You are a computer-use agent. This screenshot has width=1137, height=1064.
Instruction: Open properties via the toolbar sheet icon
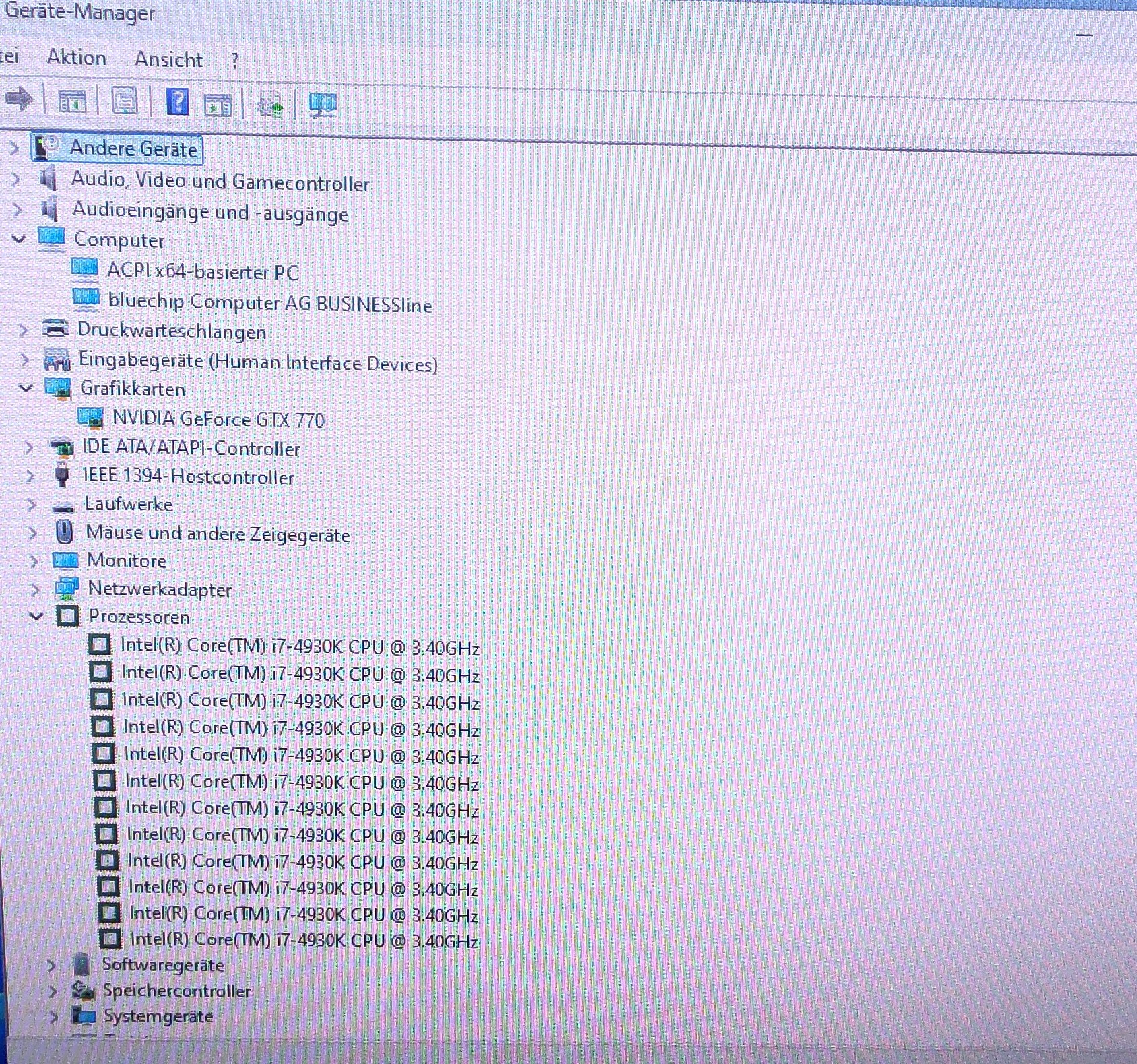click(x=125, y=102)
